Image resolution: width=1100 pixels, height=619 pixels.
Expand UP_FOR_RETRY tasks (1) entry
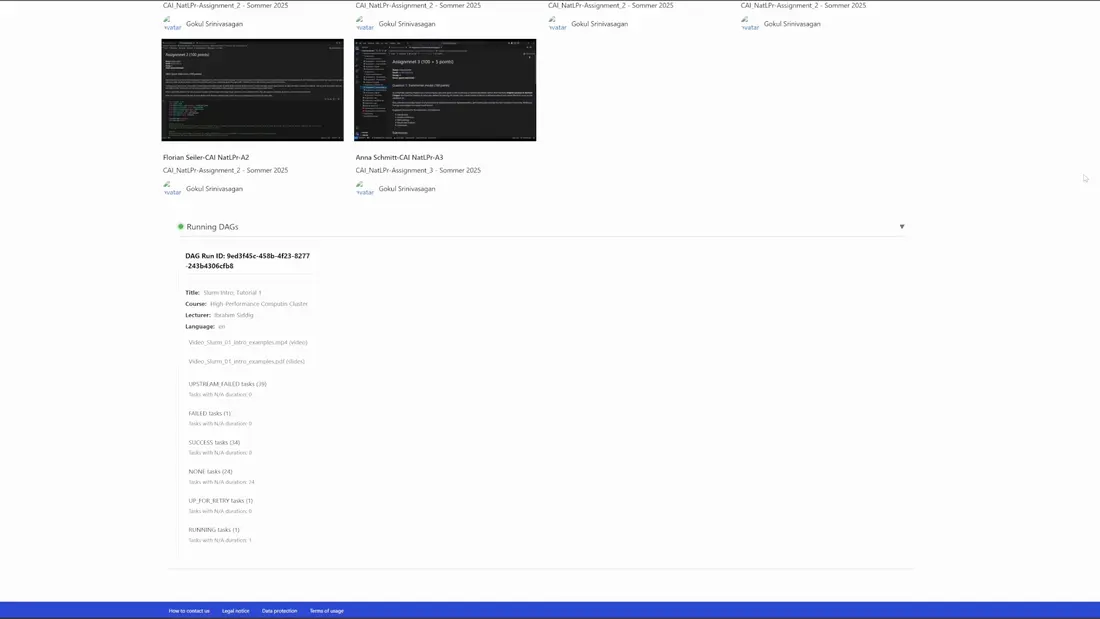(x=220, y=500)
